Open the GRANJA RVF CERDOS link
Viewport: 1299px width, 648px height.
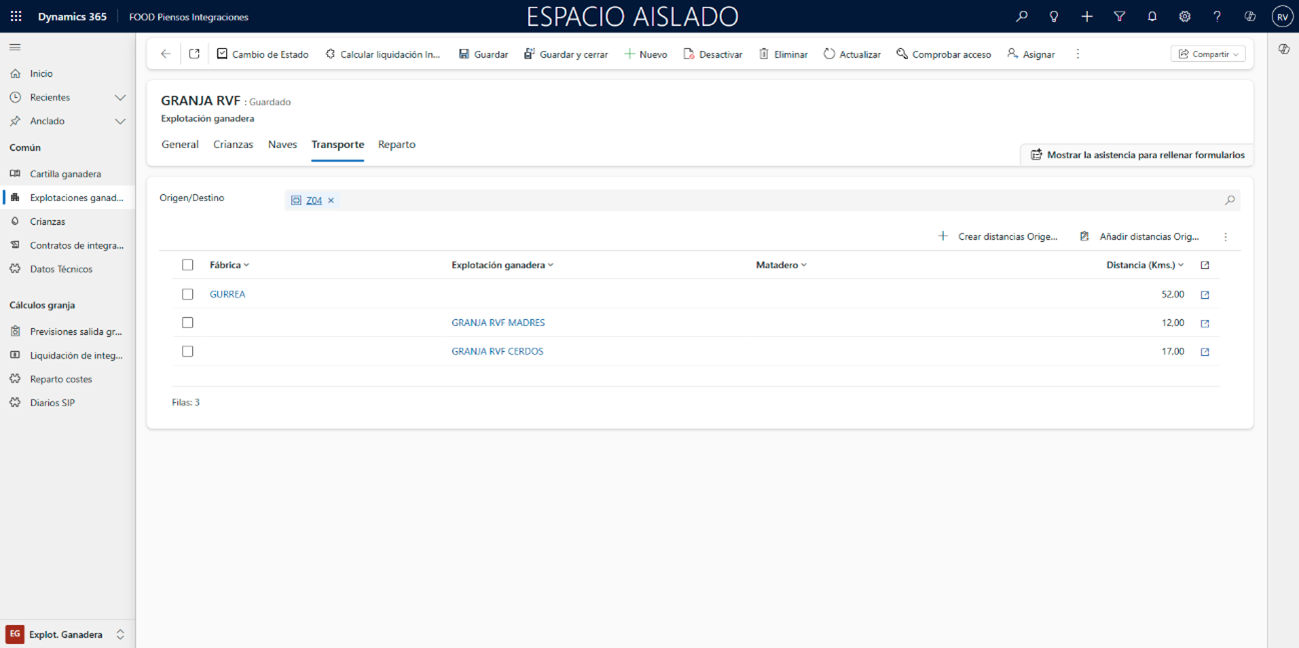click(497, 352)
